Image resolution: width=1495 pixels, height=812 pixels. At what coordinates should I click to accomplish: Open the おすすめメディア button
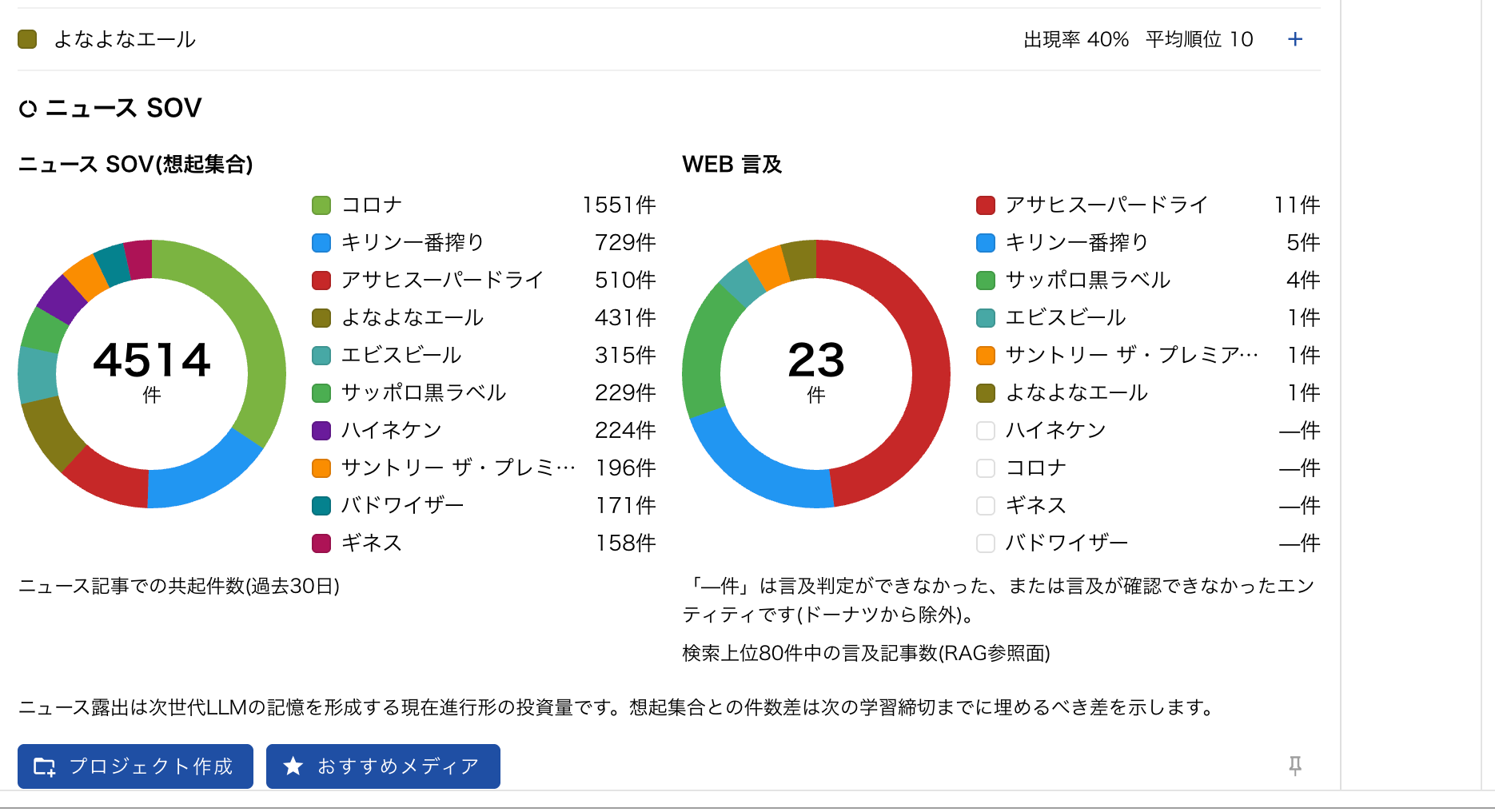(x=383, y=766)
